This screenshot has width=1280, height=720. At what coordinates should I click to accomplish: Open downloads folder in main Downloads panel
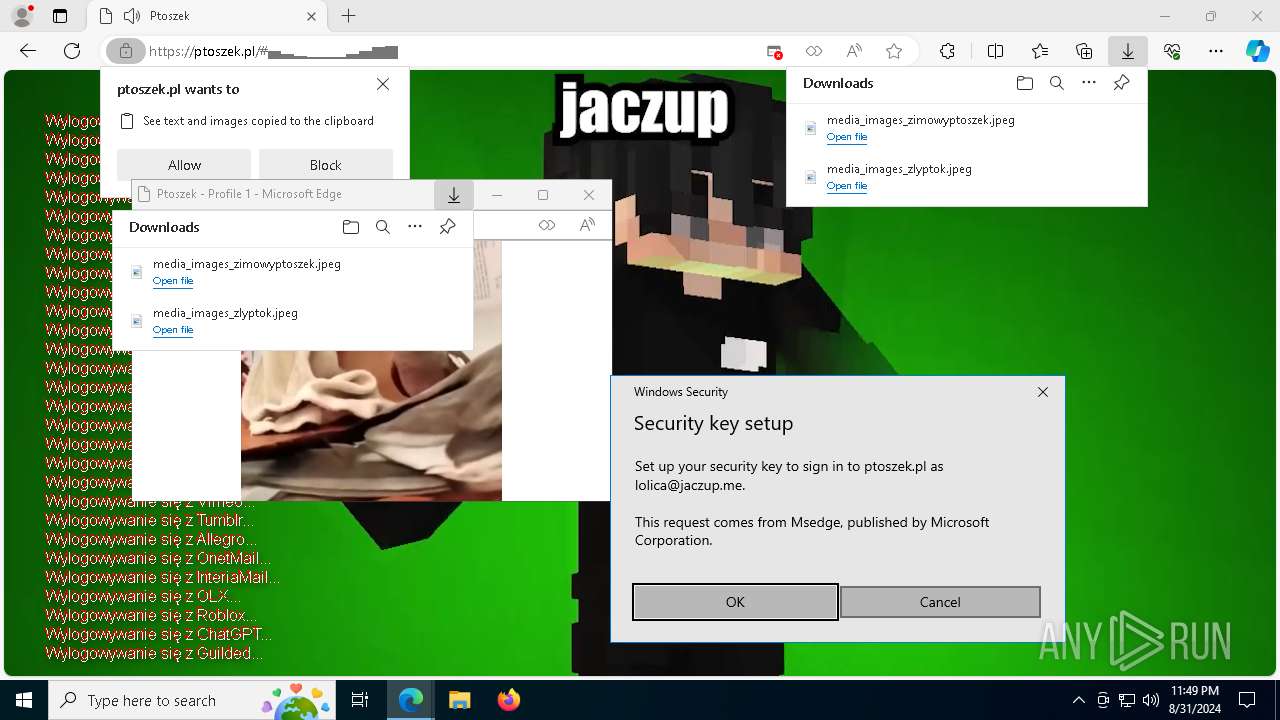click(1024, 83)
